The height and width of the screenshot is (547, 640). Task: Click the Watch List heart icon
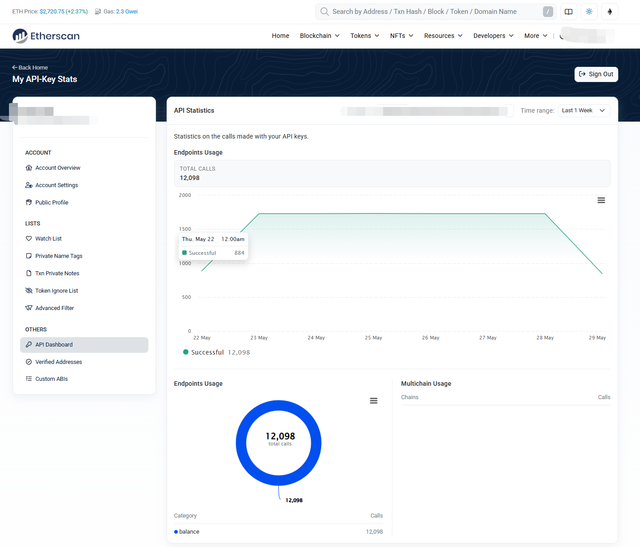29,238
